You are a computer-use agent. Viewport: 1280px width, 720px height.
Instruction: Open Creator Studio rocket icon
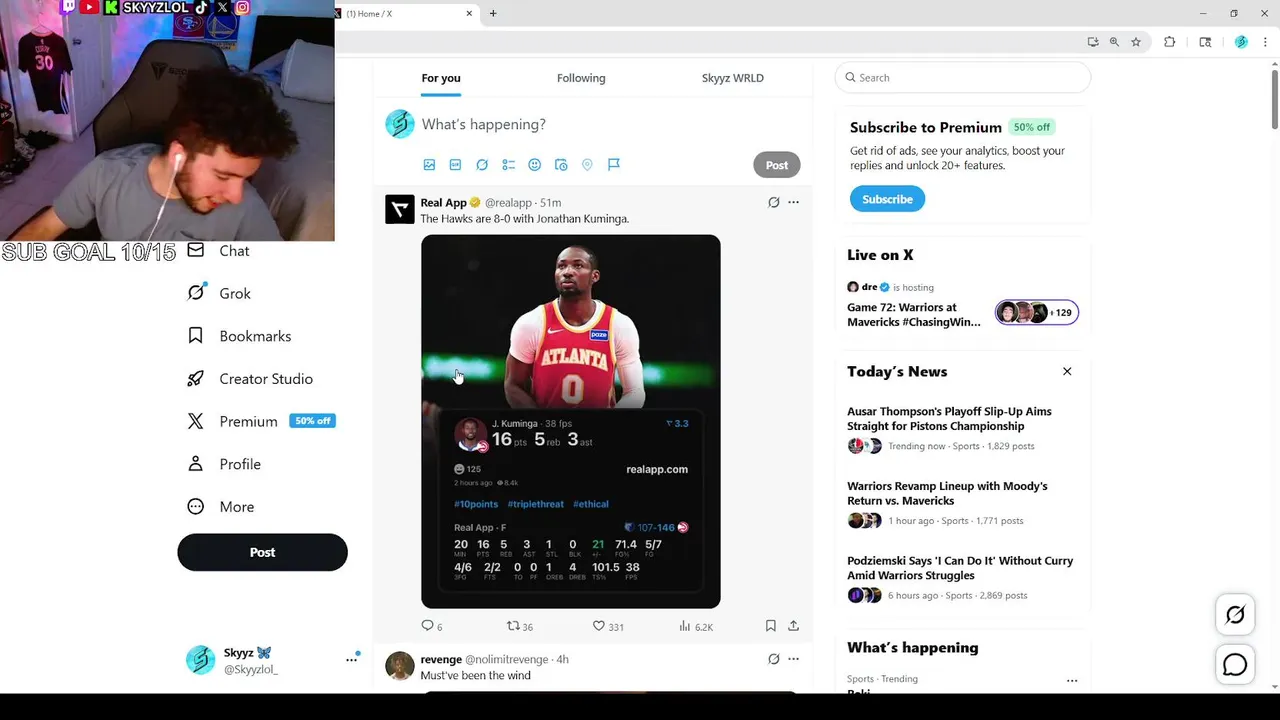click(x=196, y=379)
